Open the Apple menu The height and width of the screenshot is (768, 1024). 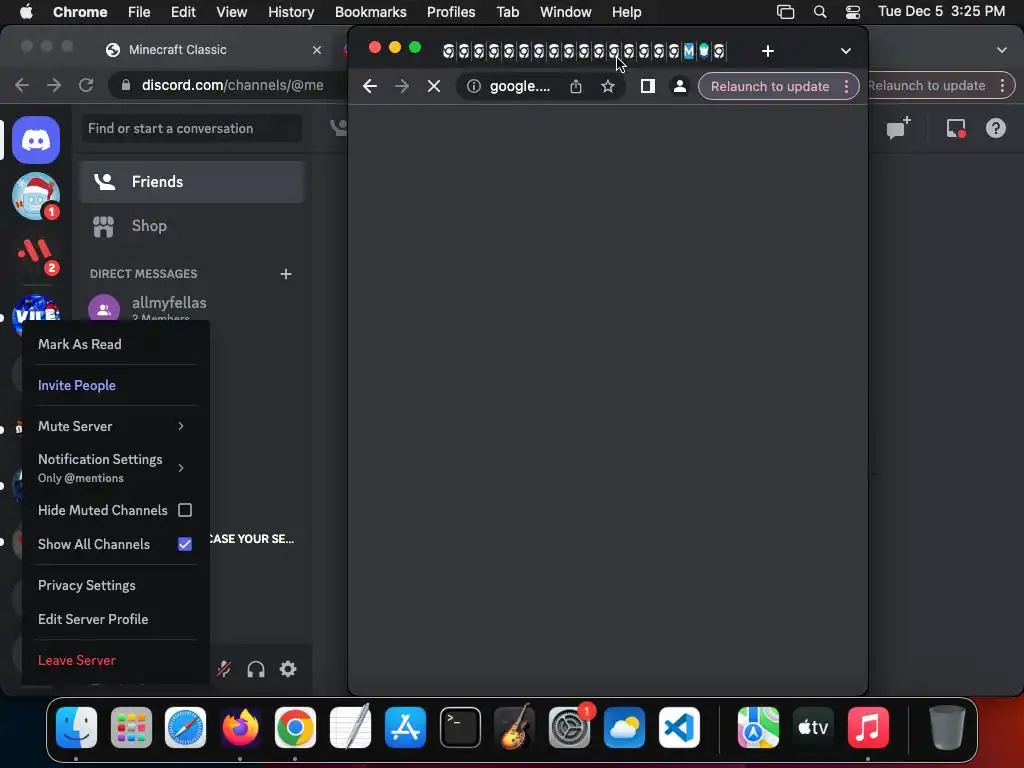[26, 12]
